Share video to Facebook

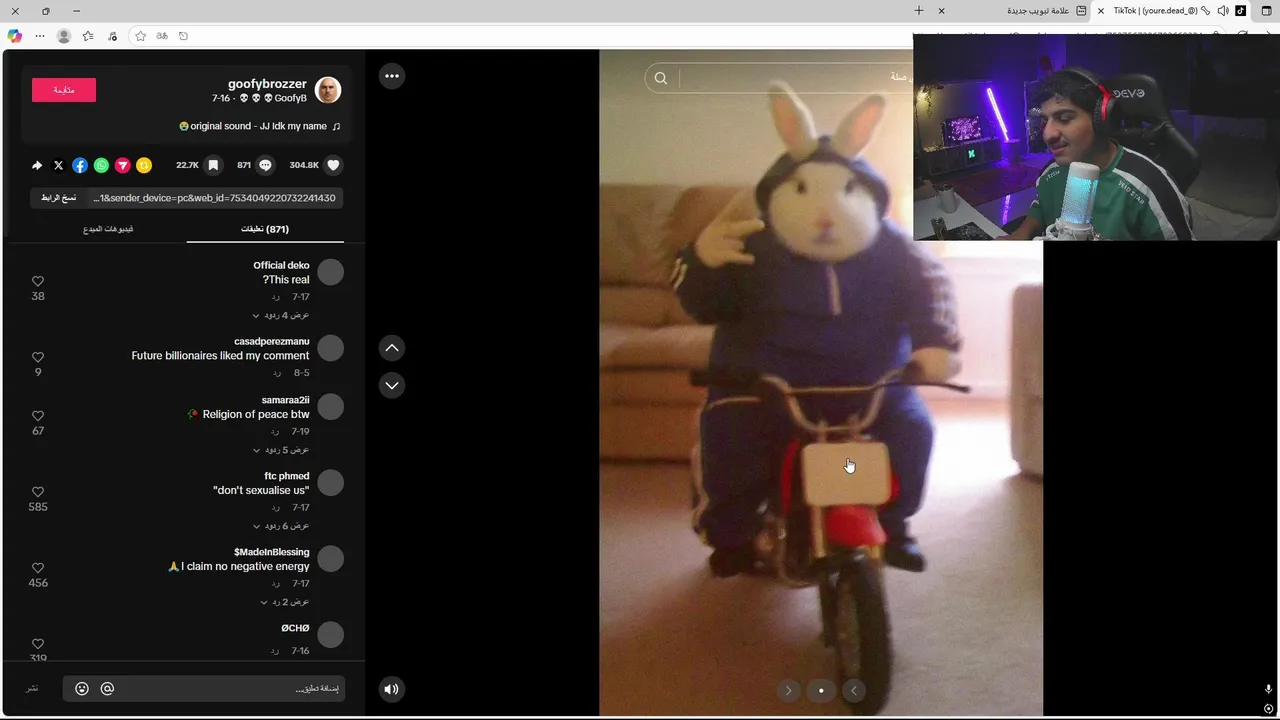click(x=80, y=165)
